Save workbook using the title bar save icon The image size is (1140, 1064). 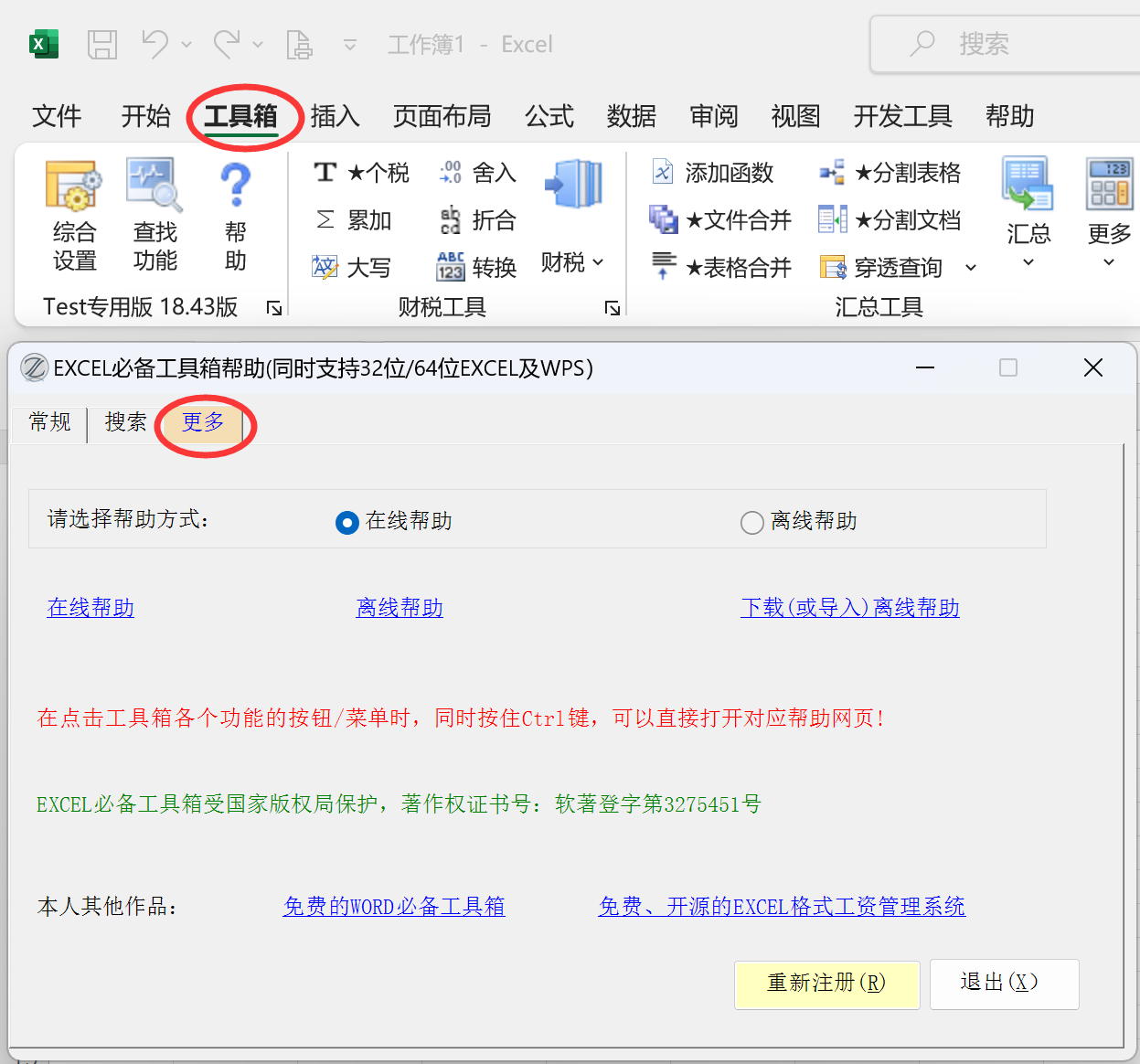point(101,44)
